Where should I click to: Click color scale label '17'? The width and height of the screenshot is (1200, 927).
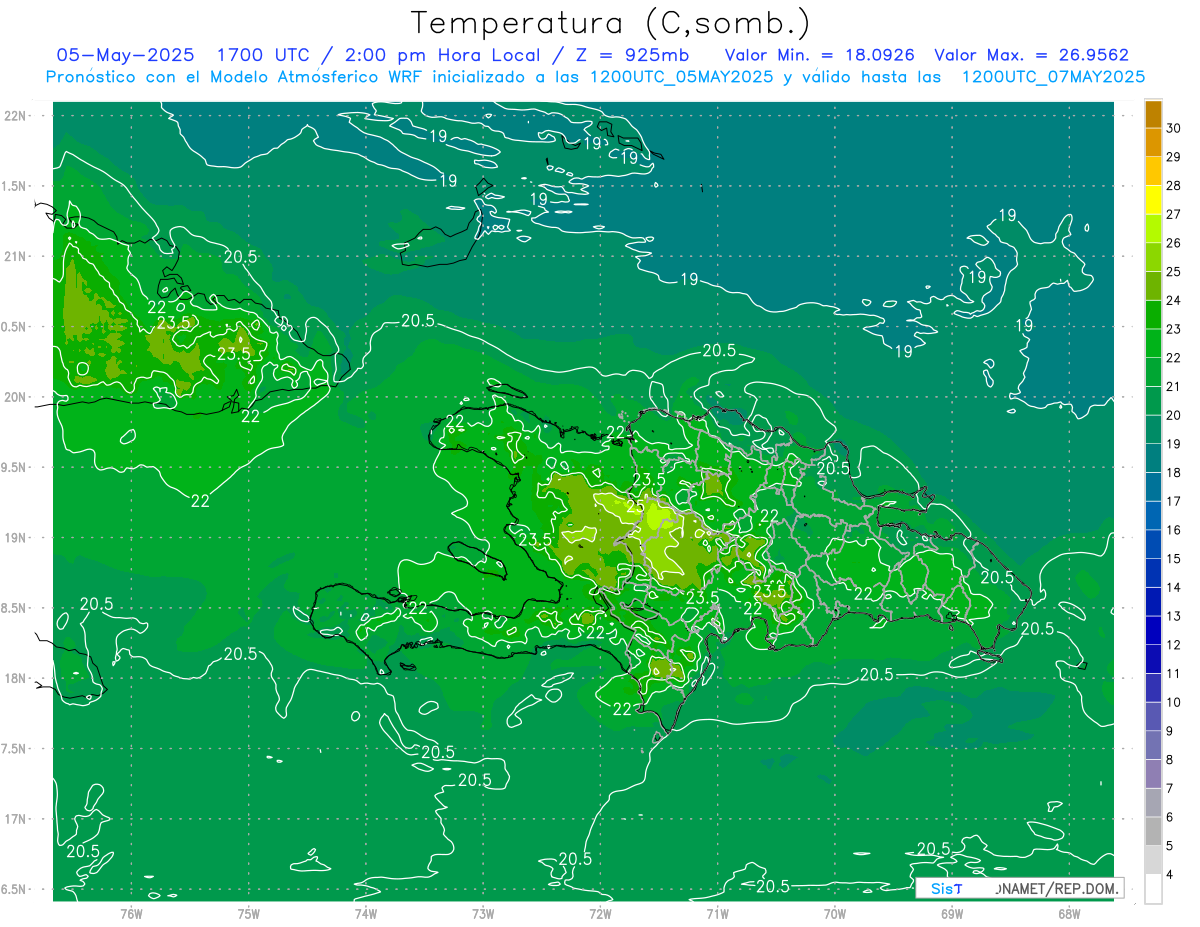pos(1174,501)
